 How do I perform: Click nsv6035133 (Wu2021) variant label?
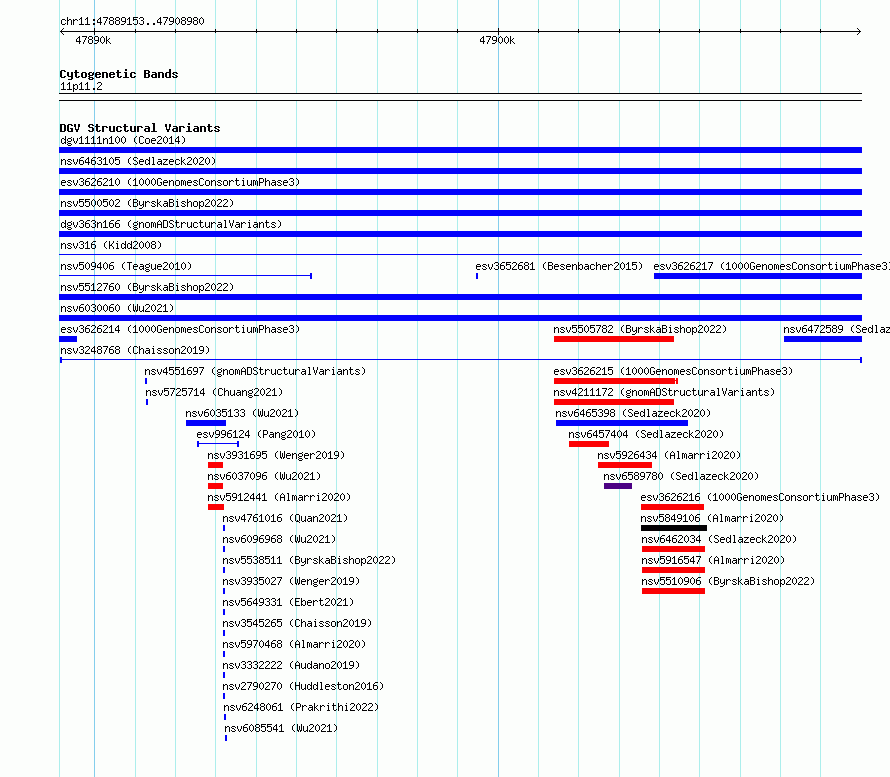tap(242, 413)
